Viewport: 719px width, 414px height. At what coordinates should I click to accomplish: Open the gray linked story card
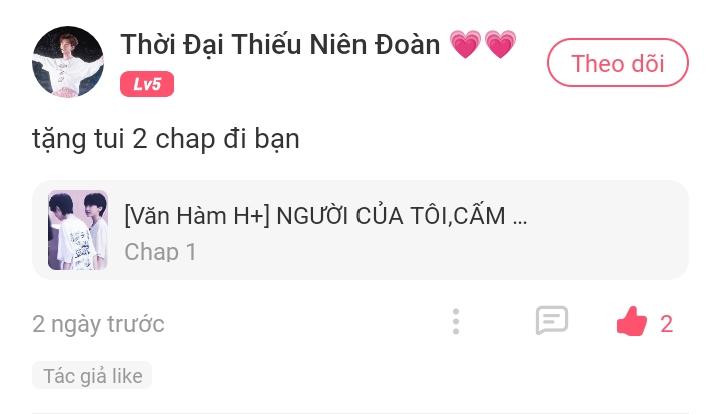[x=360, y=230]
